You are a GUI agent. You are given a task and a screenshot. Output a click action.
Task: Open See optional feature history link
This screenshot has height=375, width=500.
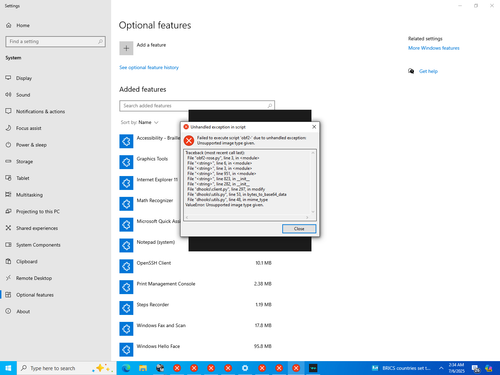pyautogui.click(x=149, y=67)
